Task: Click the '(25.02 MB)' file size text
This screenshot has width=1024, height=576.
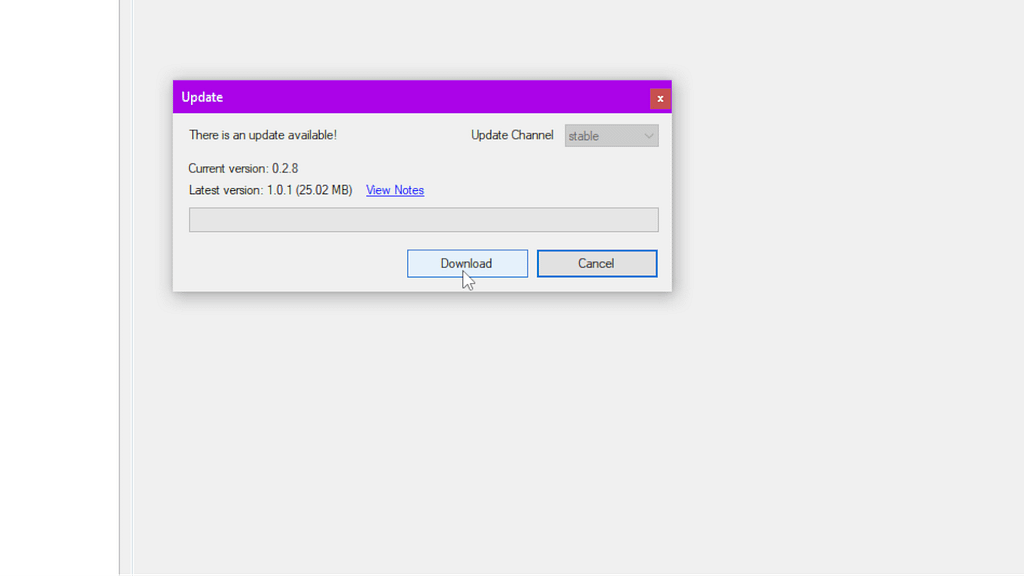Action: tap(324, 190)
